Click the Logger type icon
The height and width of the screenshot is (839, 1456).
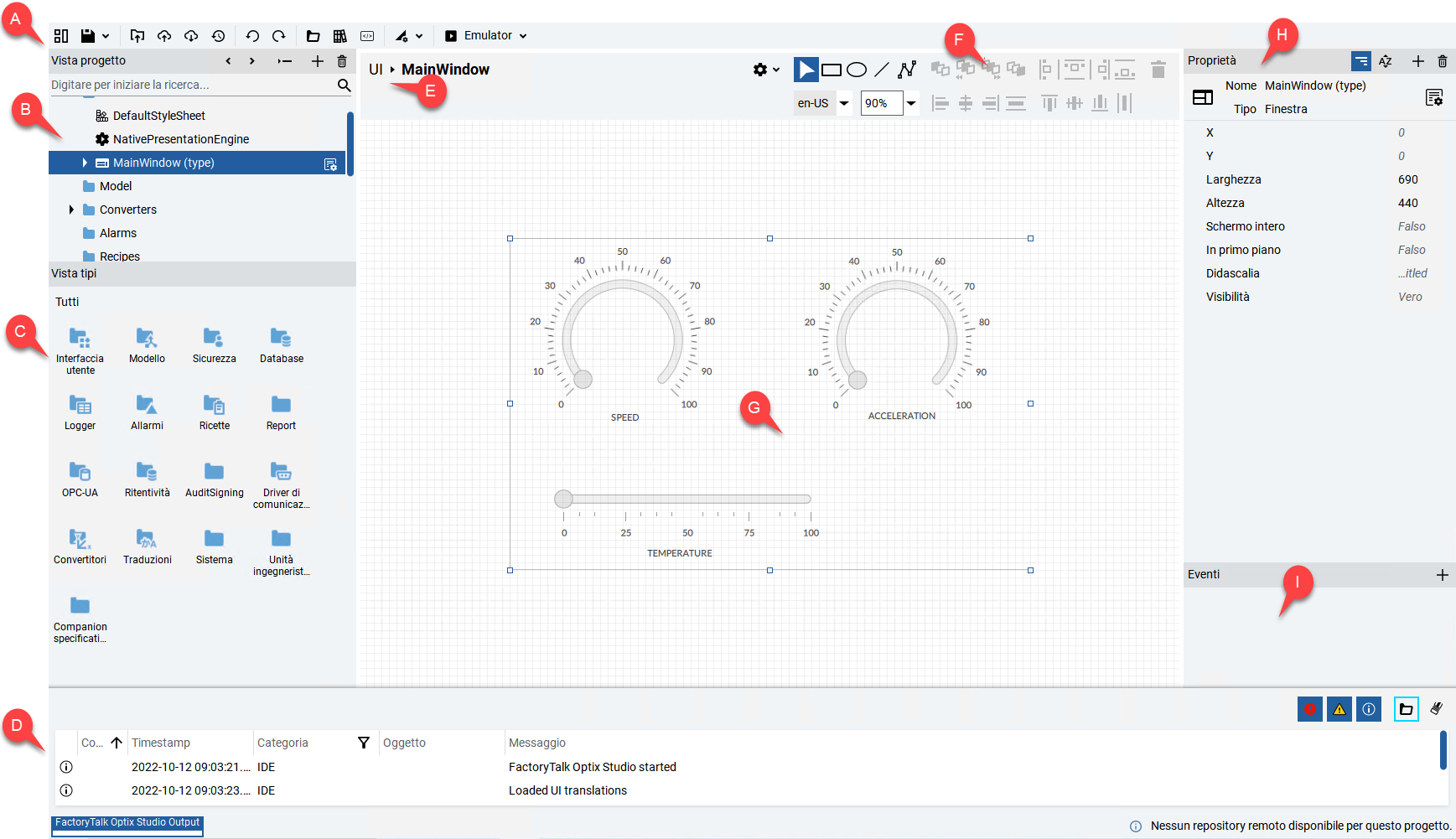80,406
